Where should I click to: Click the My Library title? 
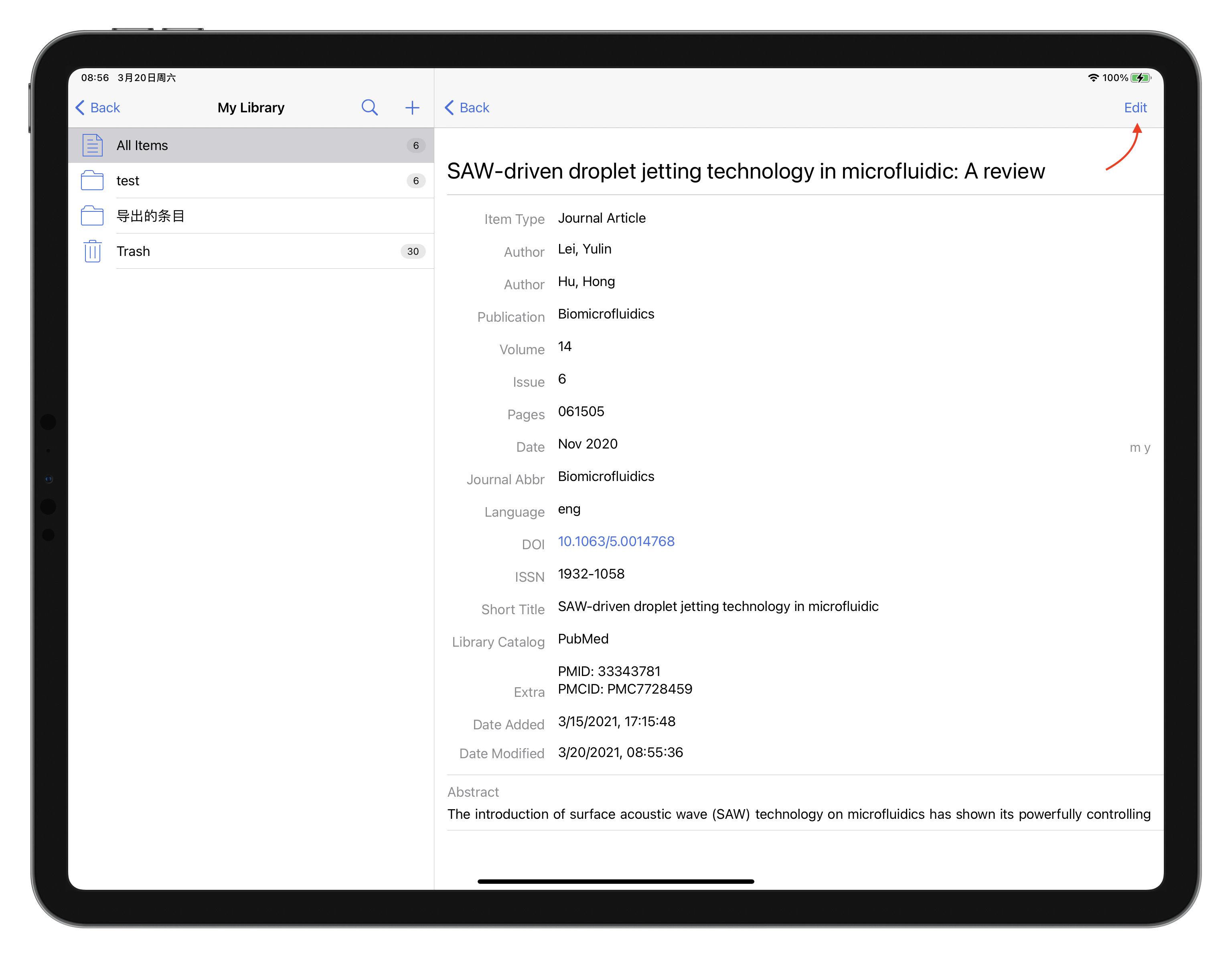251,108
